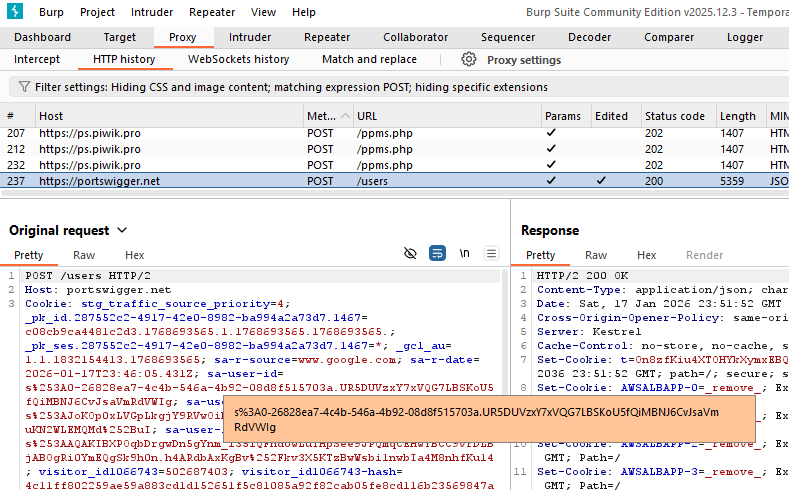The height and width of the screenshot is (490, 789).
Task: Switch to the Intruder tool tab
Action: coord(250,37)
